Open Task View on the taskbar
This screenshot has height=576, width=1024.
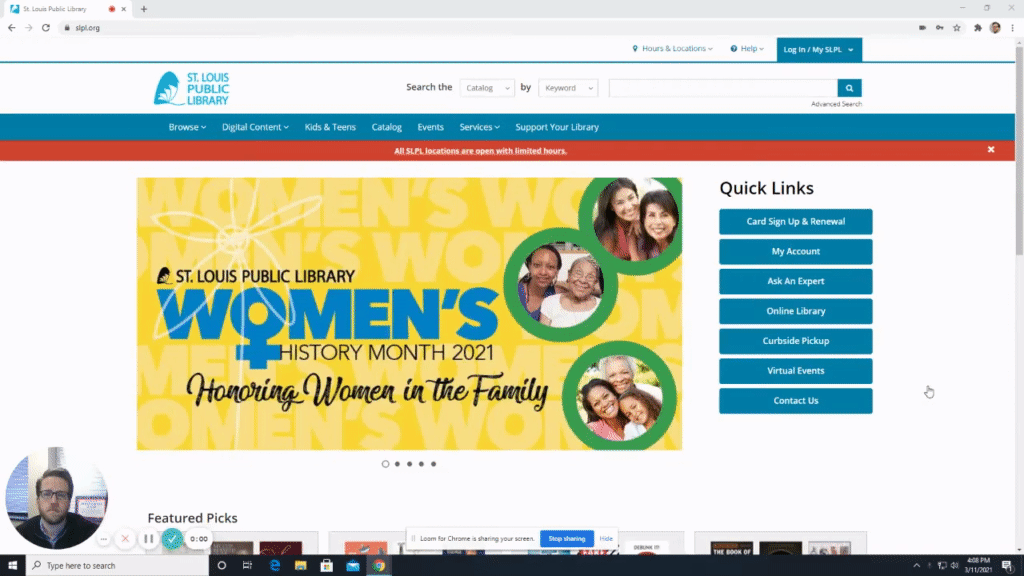click(248, 566)
